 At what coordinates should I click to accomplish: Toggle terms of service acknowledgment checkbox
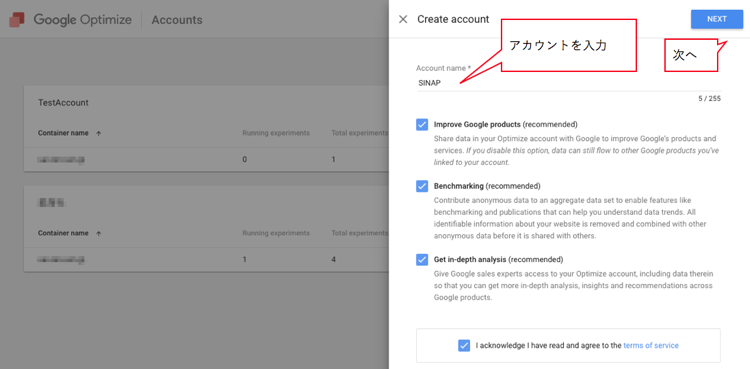pyautogui.click(x=463, y=345)
